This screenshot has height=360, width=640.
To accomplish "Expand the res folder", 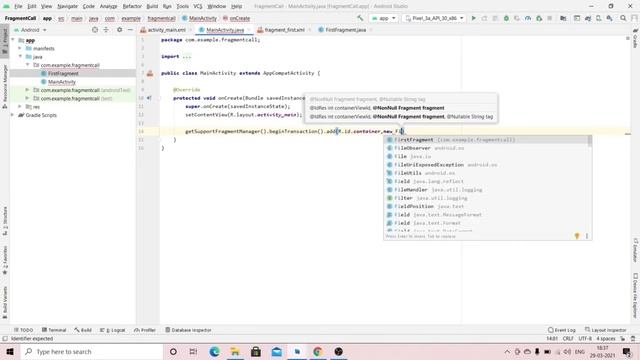I will 20,107.
